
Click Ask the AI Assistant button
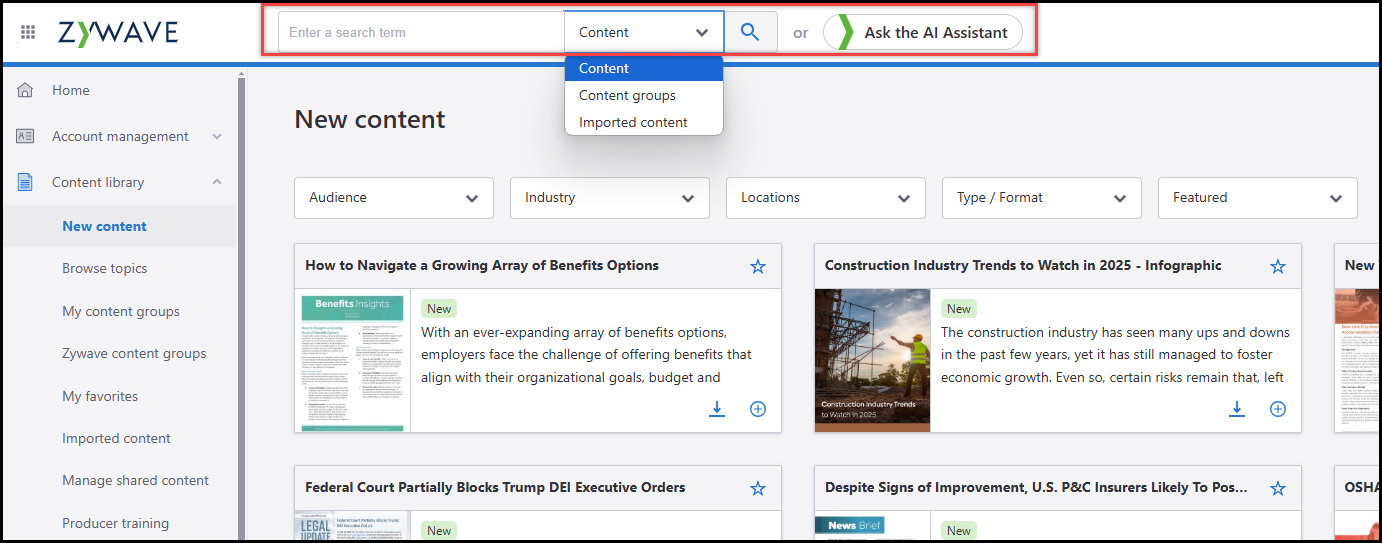[923, 32]
